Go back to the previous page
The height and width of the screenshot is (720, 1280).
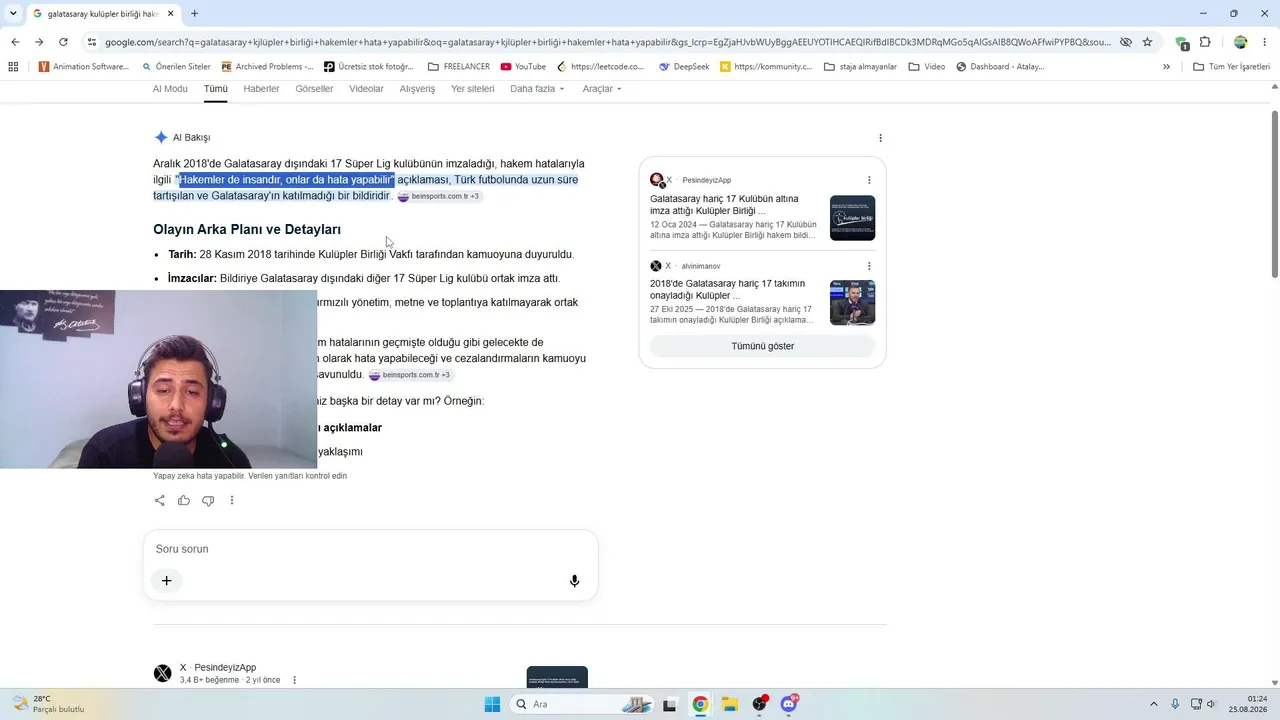(x=15, y=42)
